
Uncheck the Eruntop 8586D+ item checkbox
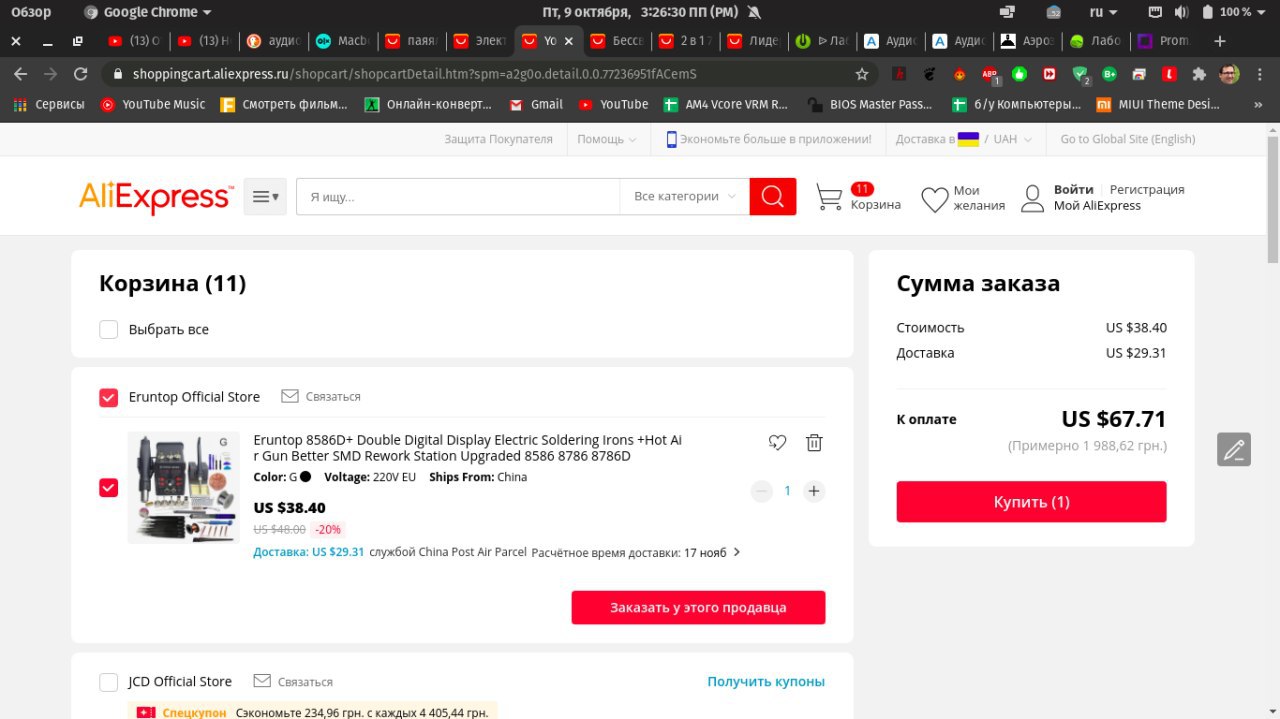(x=109, y=488)
